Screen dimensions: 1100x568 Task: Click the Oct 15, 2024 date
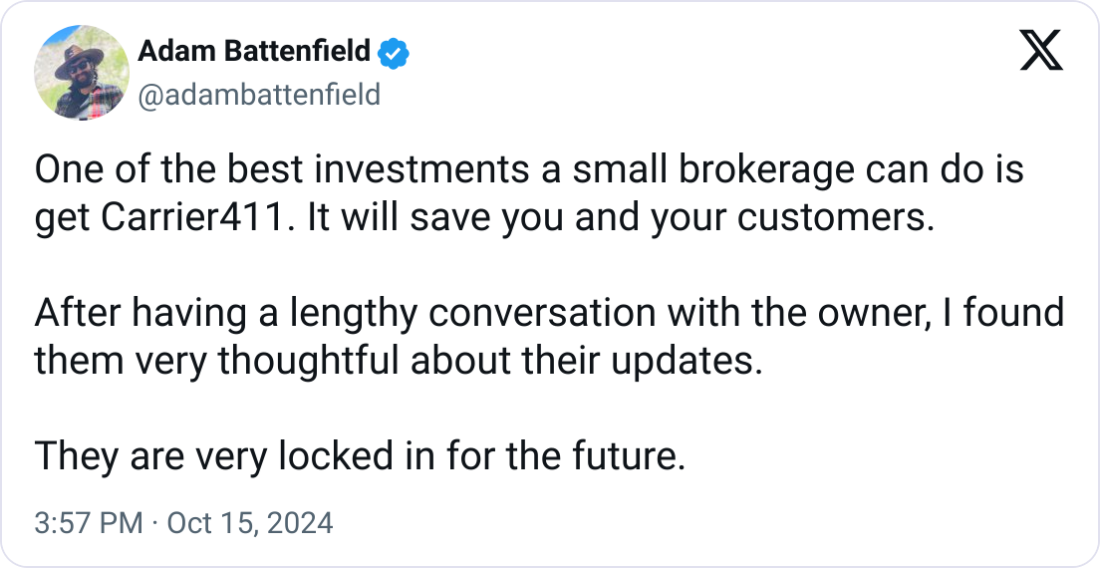coord(248,523)
